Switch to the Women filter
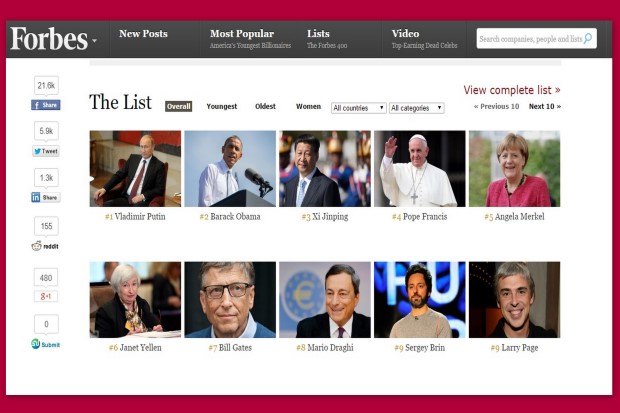 click(x=308, y=106)
